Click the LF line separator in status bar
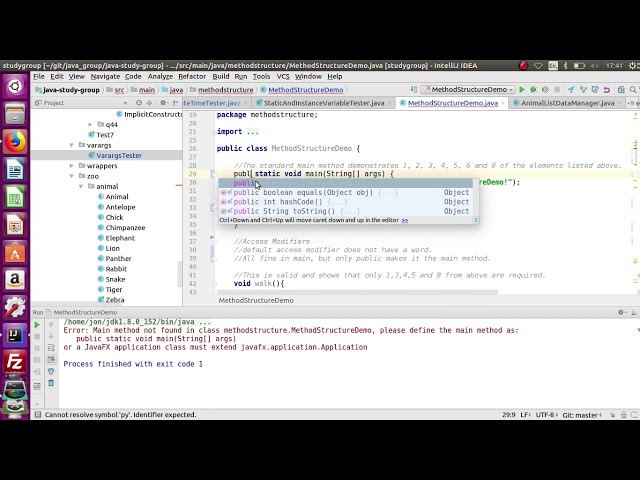The height and width of the screenshot is (480, 640). pyautogui.click(x=525, y=415)
